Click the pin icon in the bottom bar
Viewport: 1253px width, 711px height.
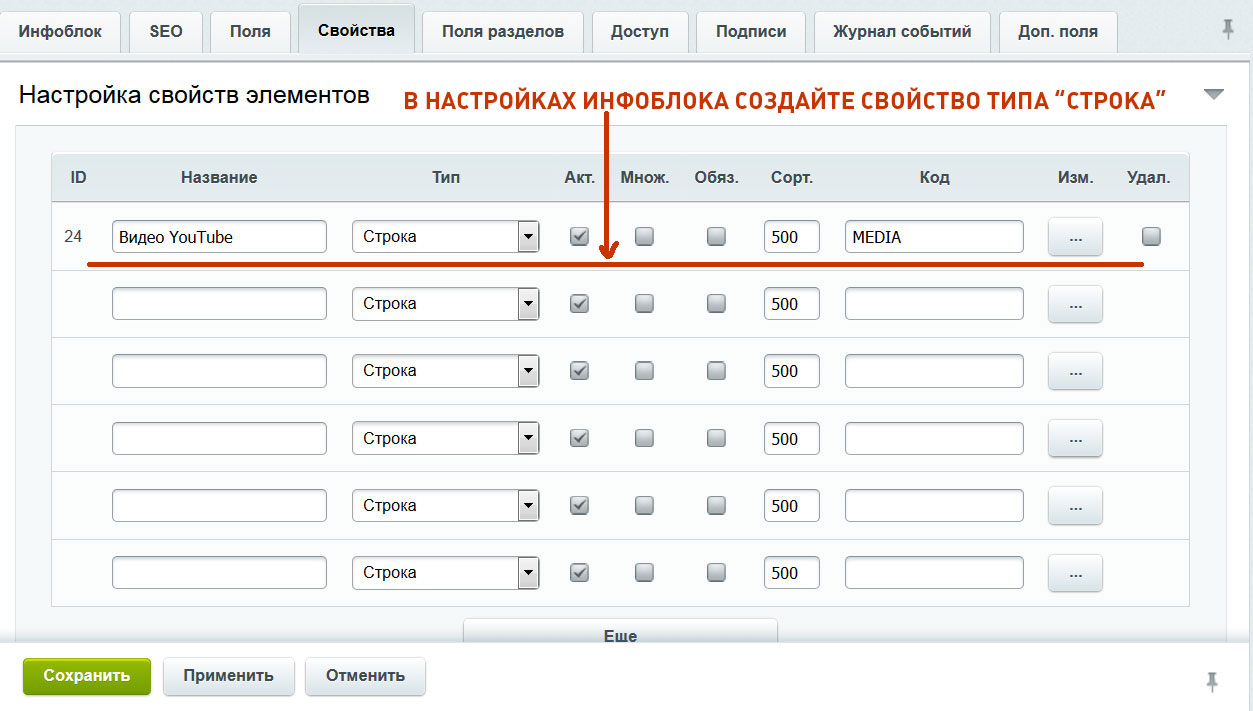[1212, 682]
